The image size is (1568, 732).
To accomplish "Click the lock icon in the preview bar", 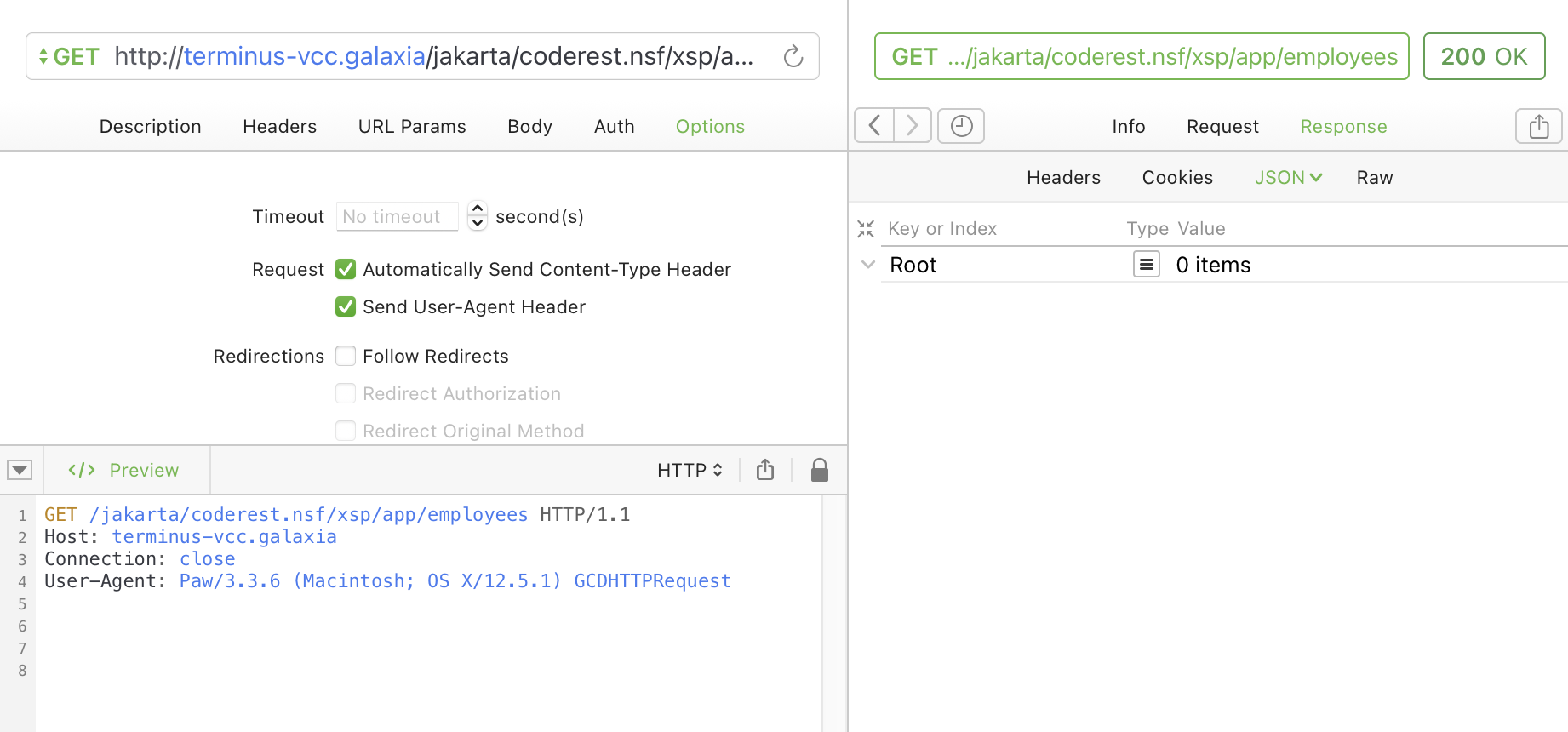I will tap(819, 470).
